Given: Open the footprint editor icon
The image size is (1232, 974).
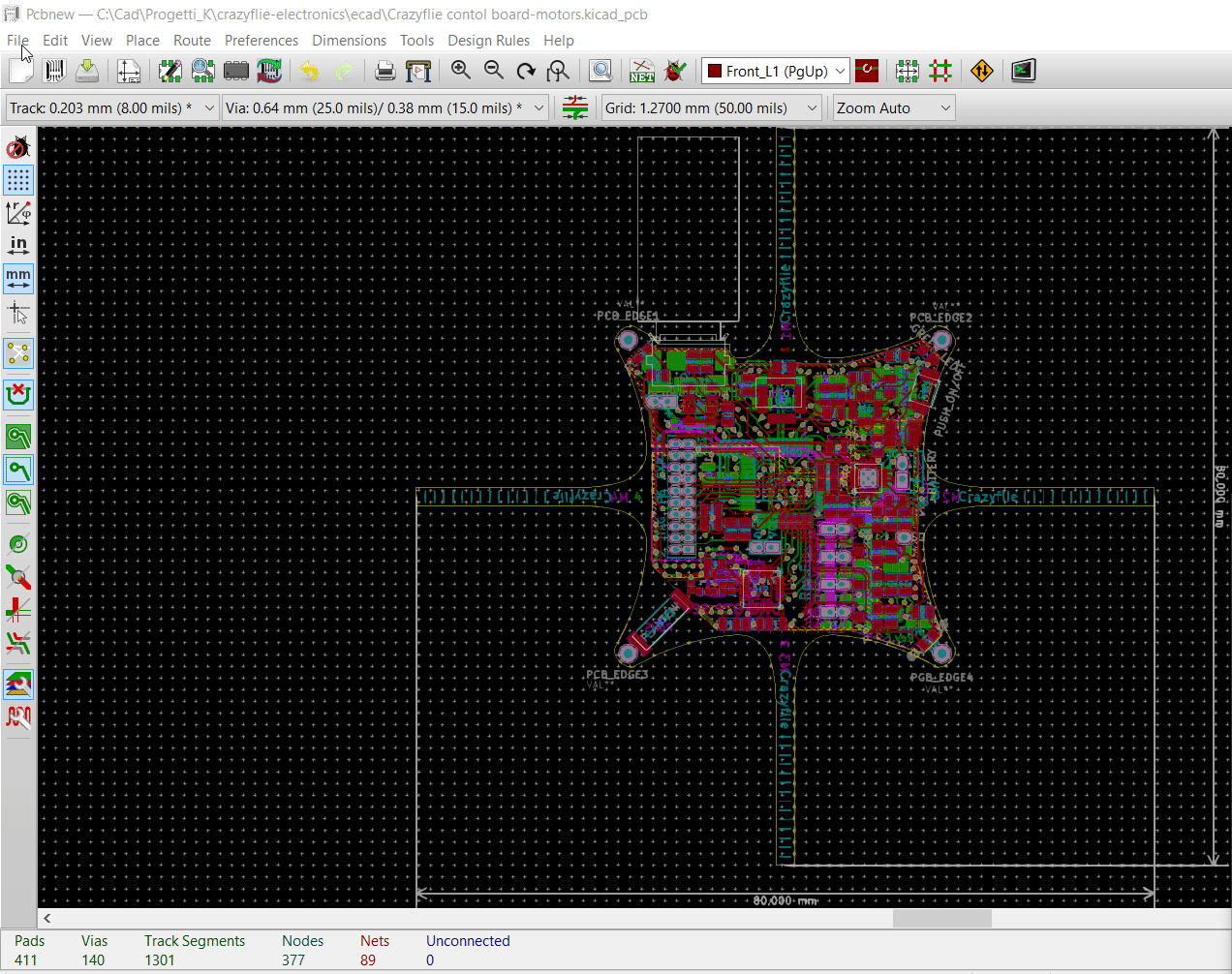Looking at the screenshot, I should tap(170, 71).
